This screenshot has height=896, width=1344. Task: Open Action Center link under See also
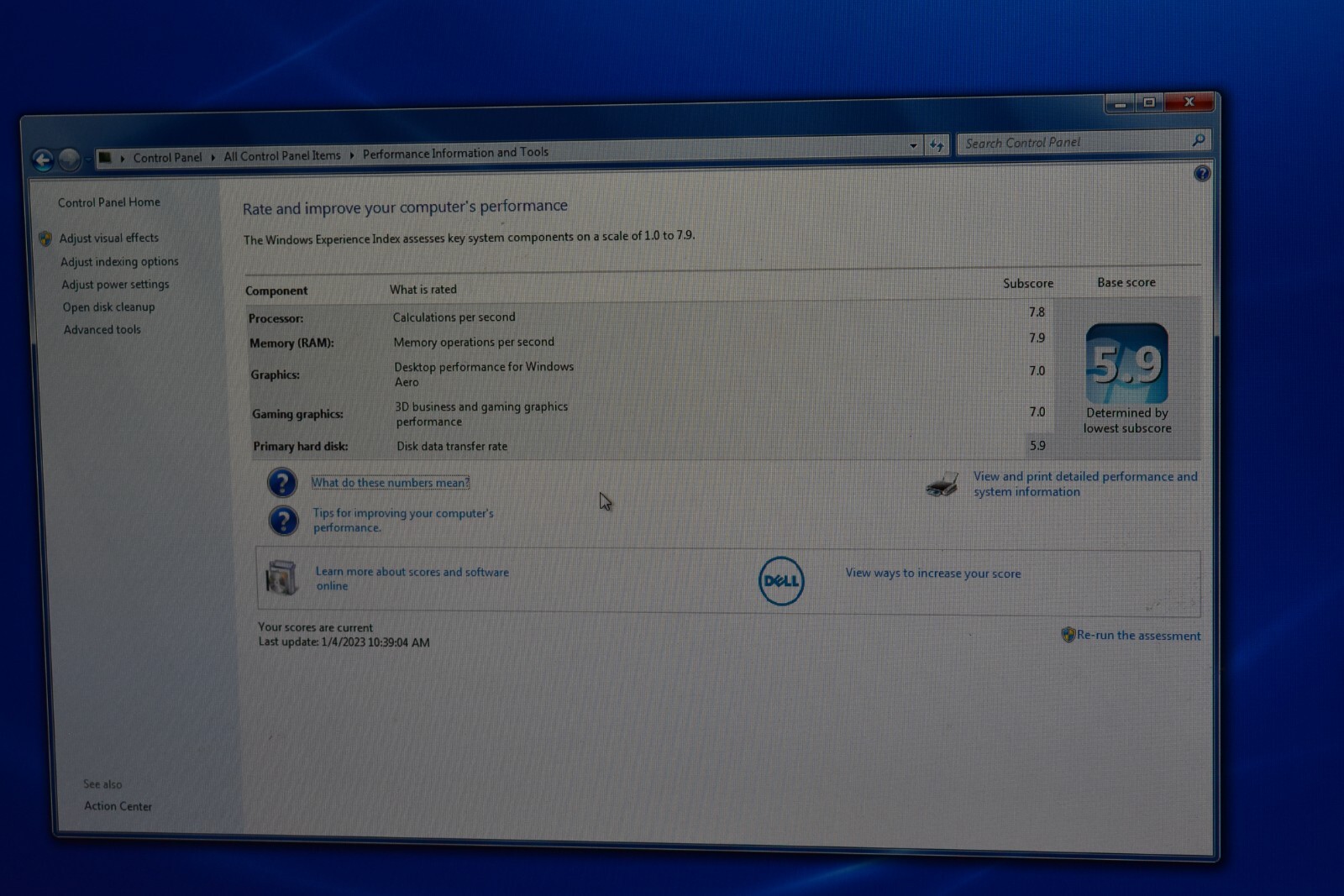tap(118, 806)
